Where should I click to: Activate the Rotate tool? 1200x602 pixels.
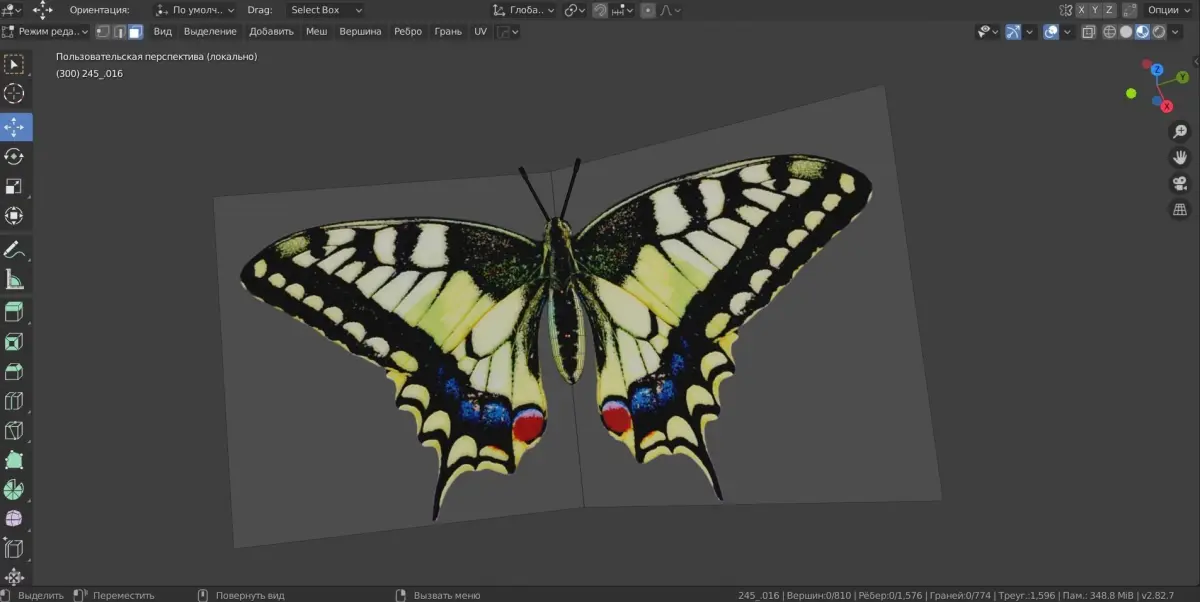point(15,156)
